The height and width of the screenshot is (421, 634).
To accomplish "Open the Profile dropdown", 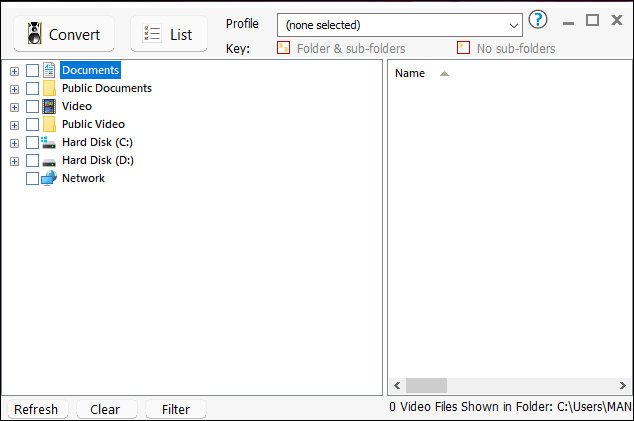I will click(399, 25).
